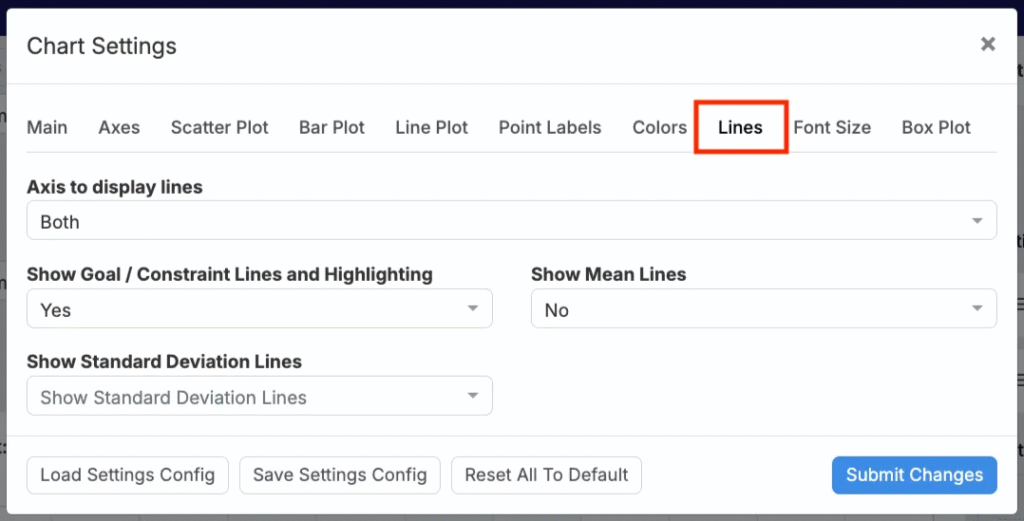The image size is (1024, 521).
Task: Open the Colors tab
Action: pyautogui.click(x=659, y=127)
